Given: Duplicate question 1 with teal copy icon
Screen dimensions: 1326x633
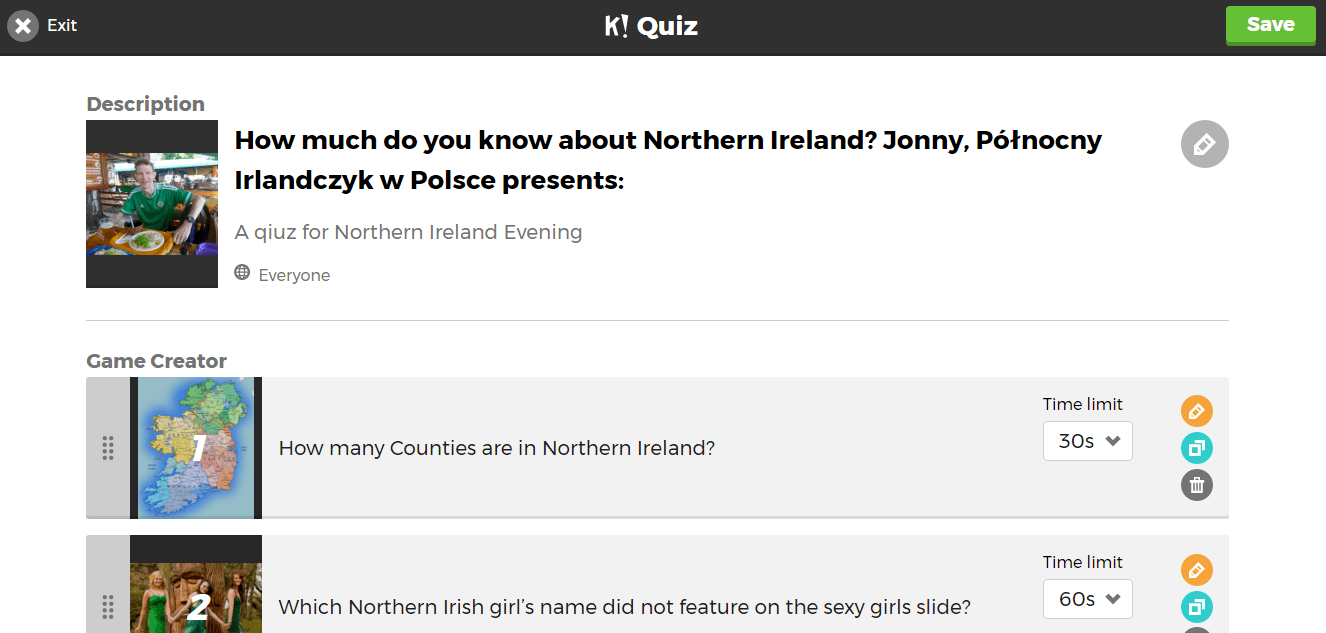Looking at the screenshot, I should 1196,448.
